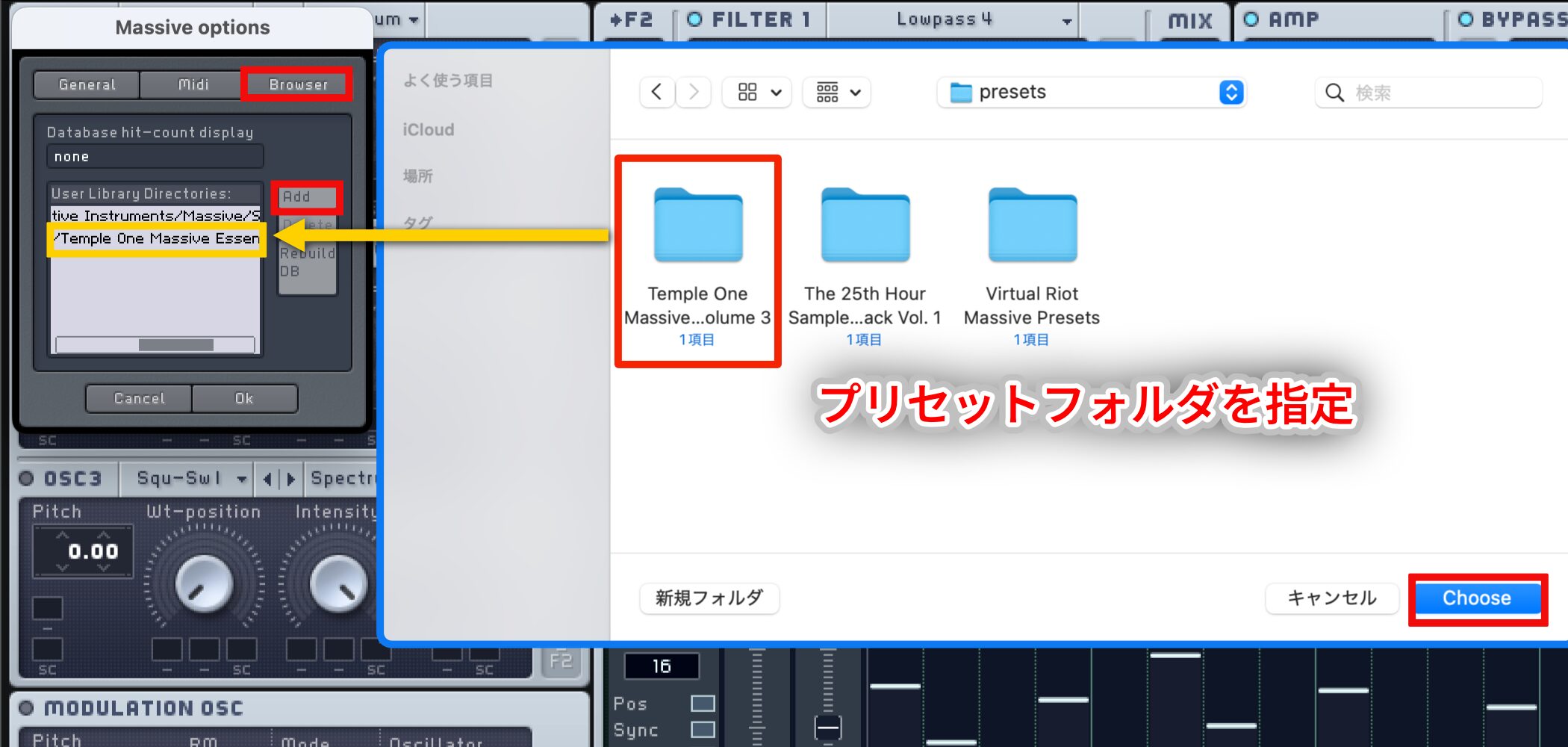Click the Finder back navigation arrow
1568x747 pixels.
coord(657,92)
